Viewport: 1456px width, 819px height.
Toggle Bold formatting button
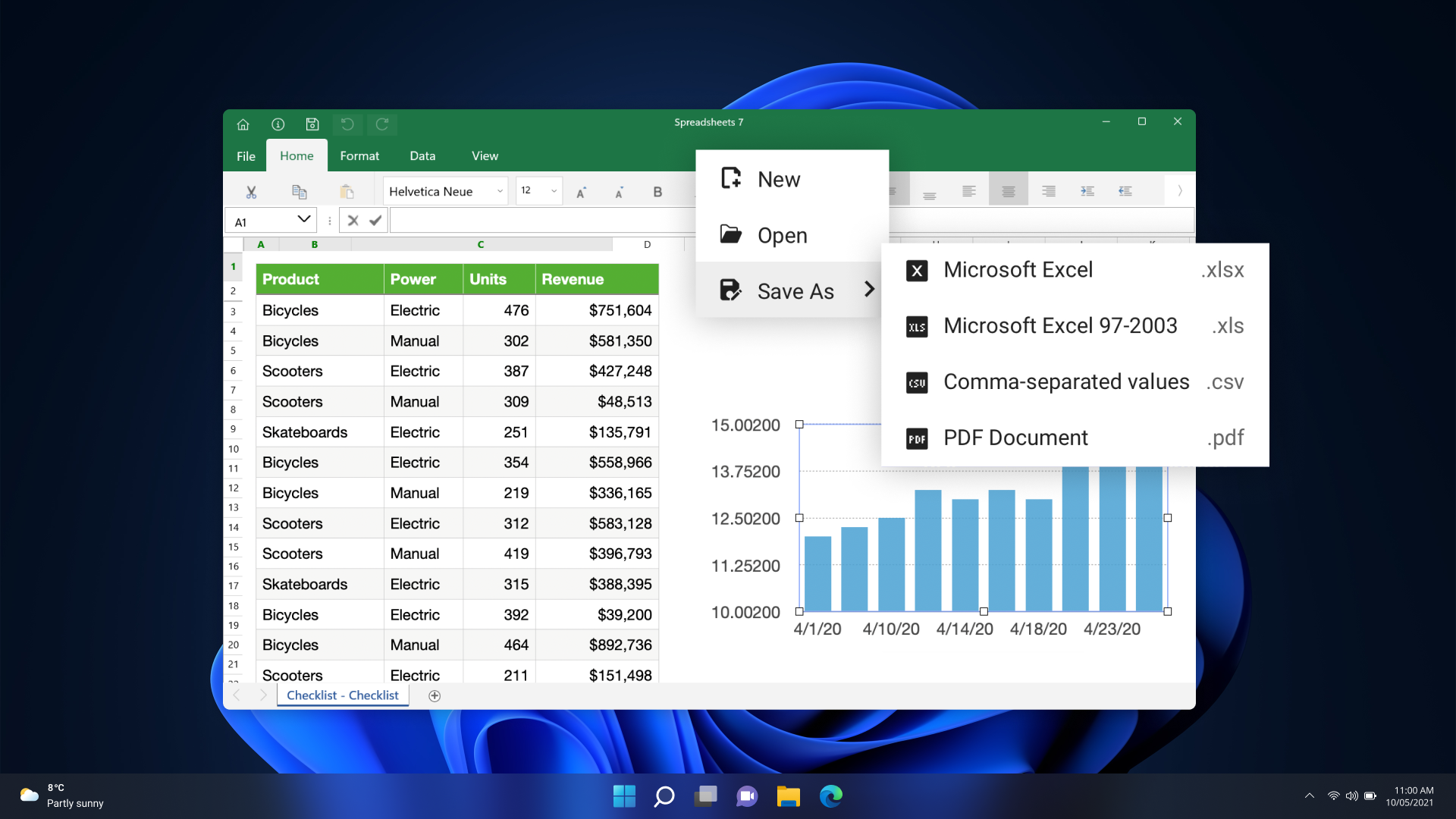pos(657,192)
